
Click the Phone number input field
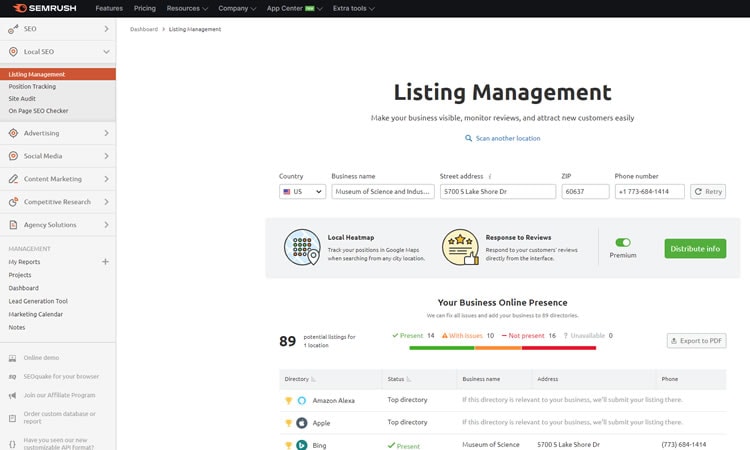point(650,191)
